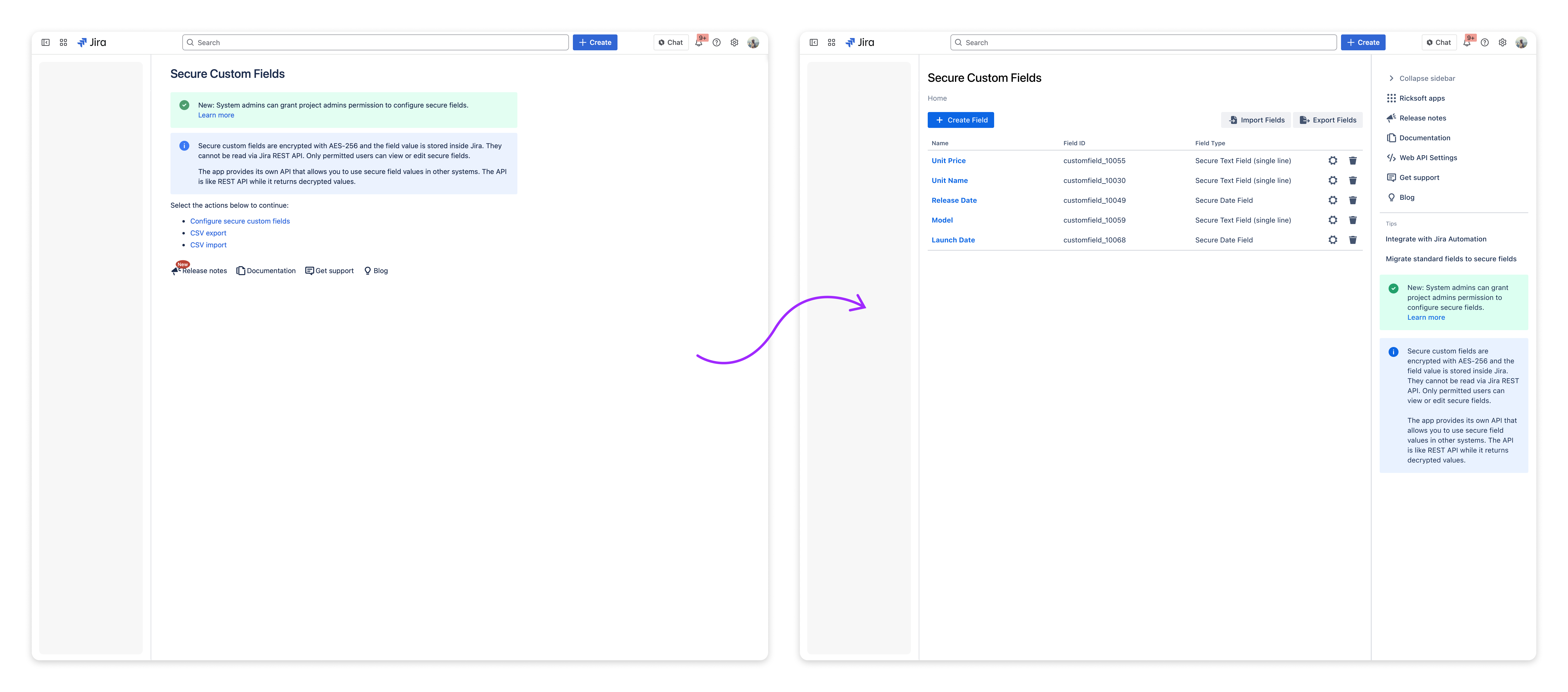Open Configure secure custom fields link
The height and width of the screenshot is (692, 1568).
point(240,221)
